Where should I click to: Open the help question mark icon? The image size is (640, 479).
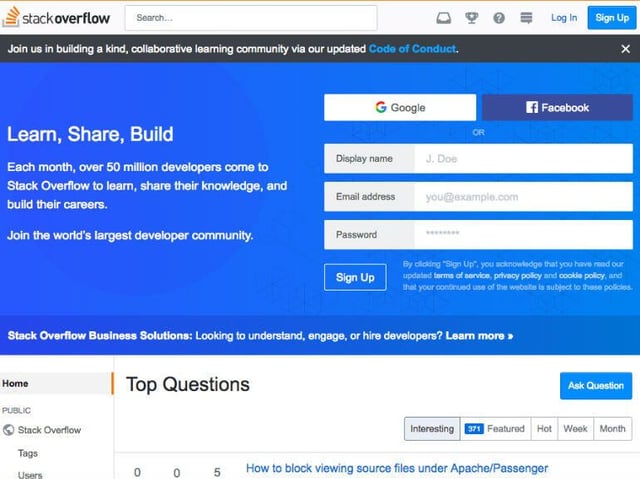click(499, 18)
